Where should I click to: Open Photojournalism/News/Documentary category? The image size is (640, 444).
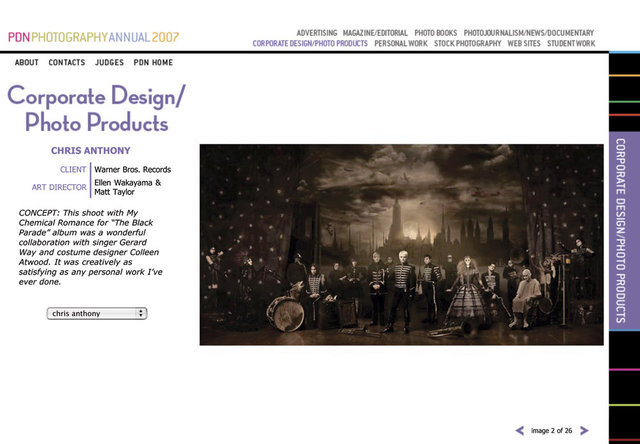(x=529, y=33)
